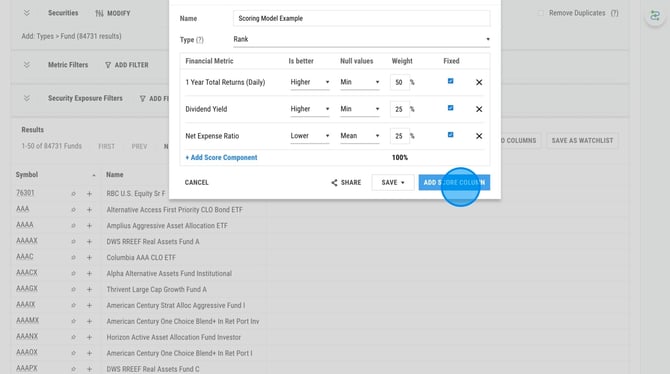Click the Share icon button
The height and width of the screenshot is (374, 670).
[346, 183]
